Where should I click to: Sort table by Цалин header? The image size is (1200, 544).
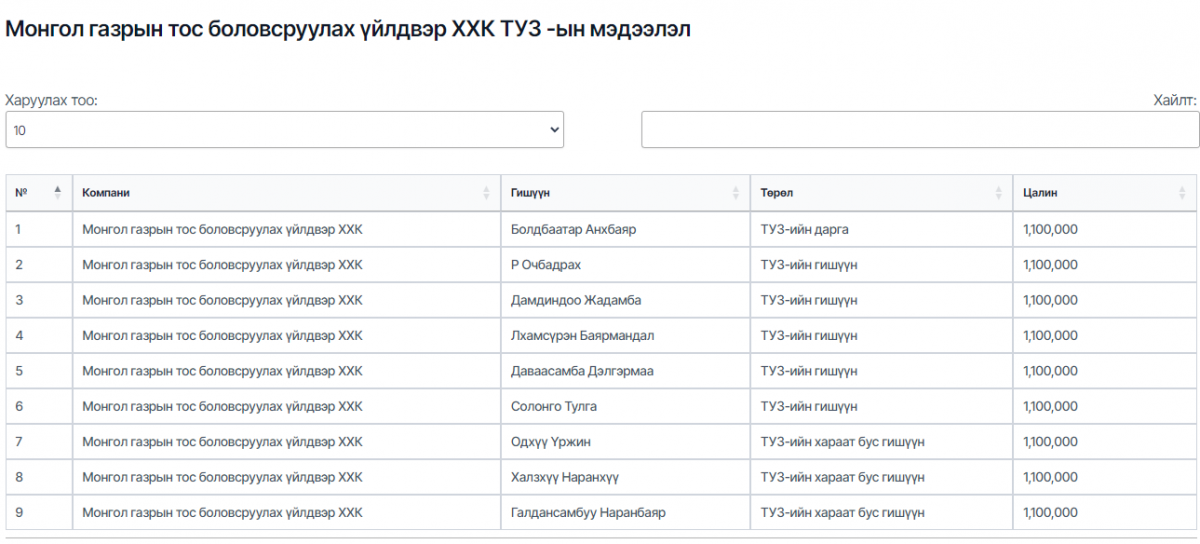1040,193
